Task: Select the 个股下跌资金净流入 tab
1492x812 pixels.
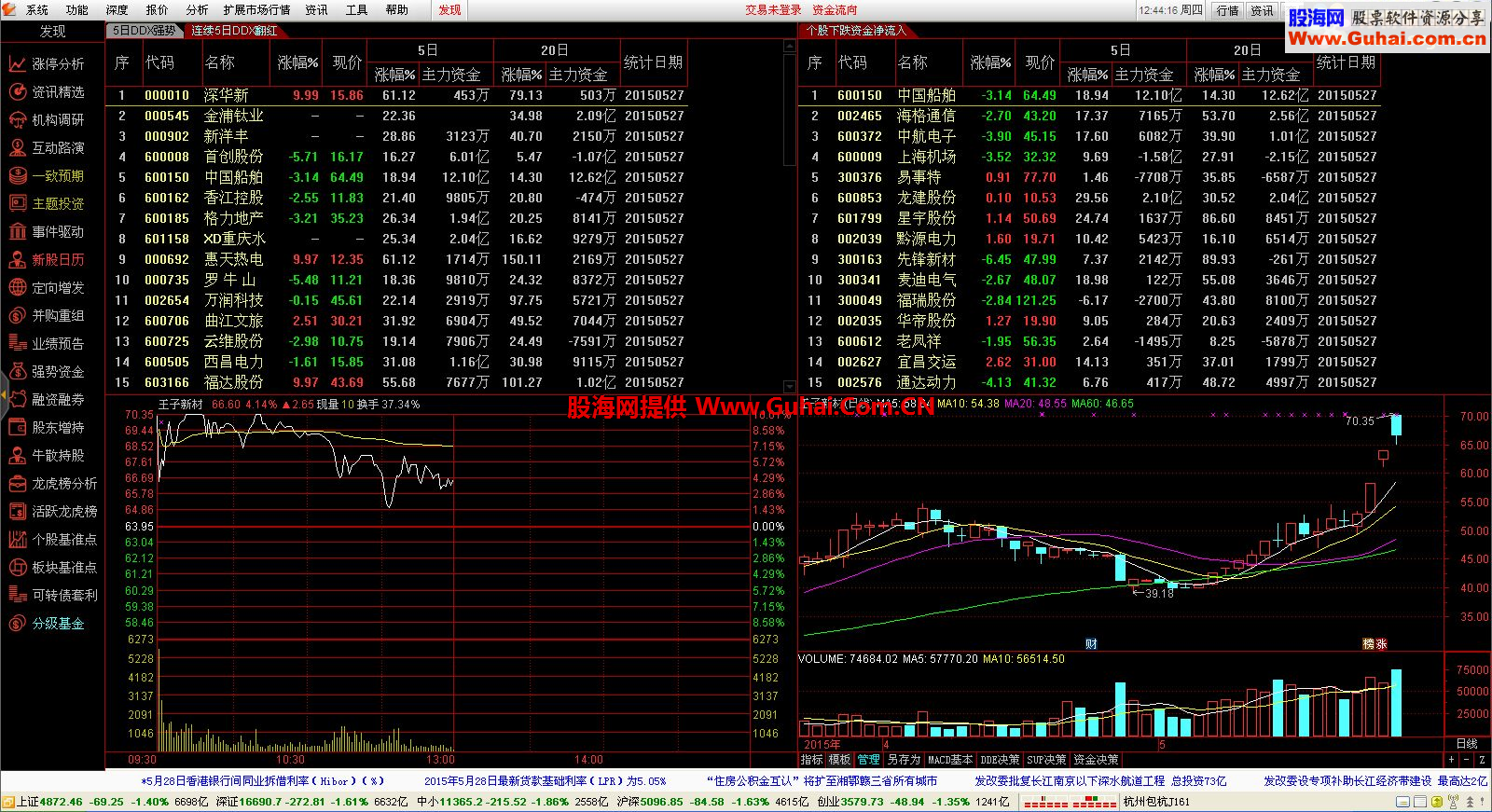Action: (856, 31)
